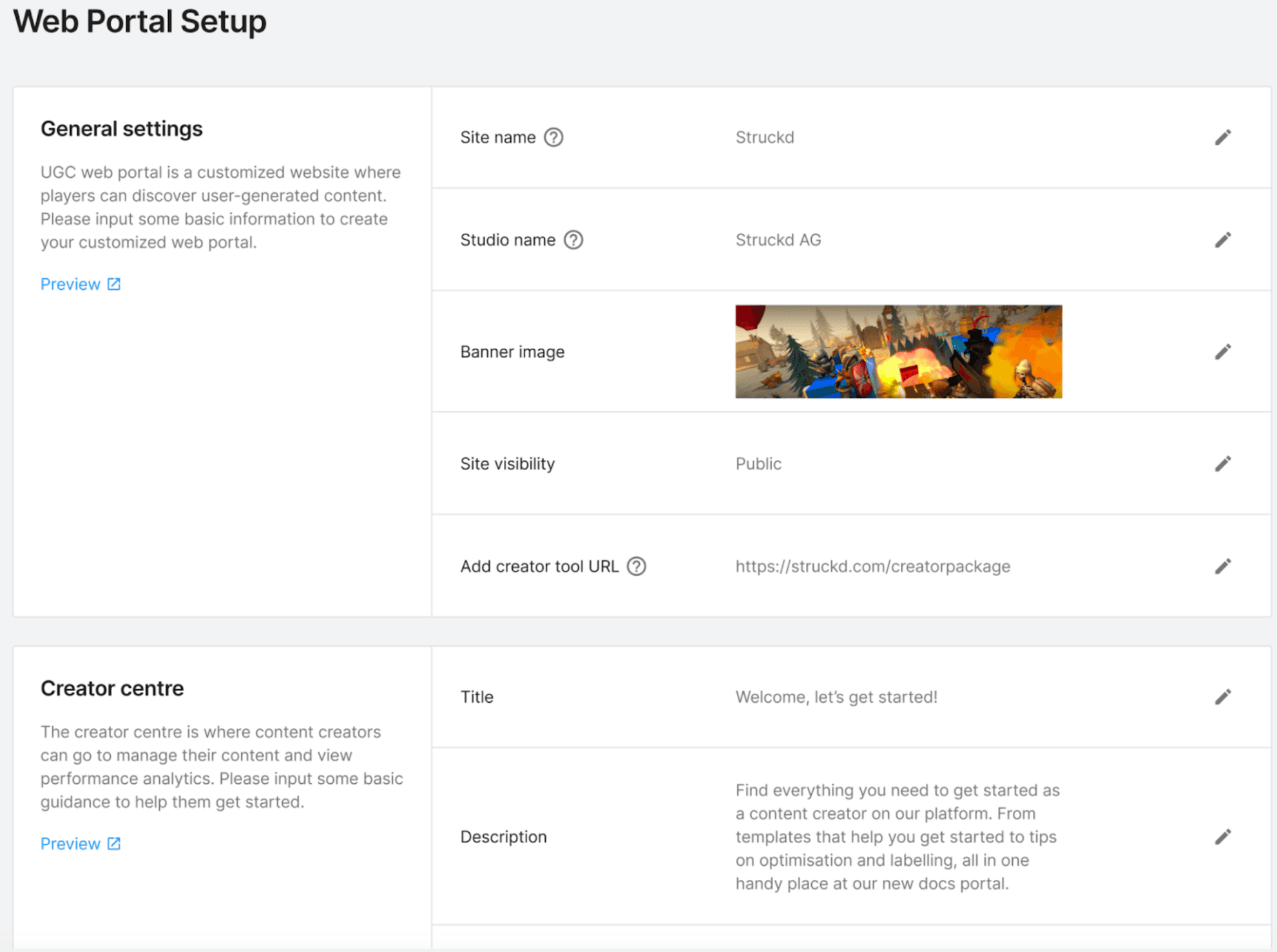Edit Creator centre Title pencil icon
The width and height of the screenshot is (1277, 952).
tap(1222, 697)
